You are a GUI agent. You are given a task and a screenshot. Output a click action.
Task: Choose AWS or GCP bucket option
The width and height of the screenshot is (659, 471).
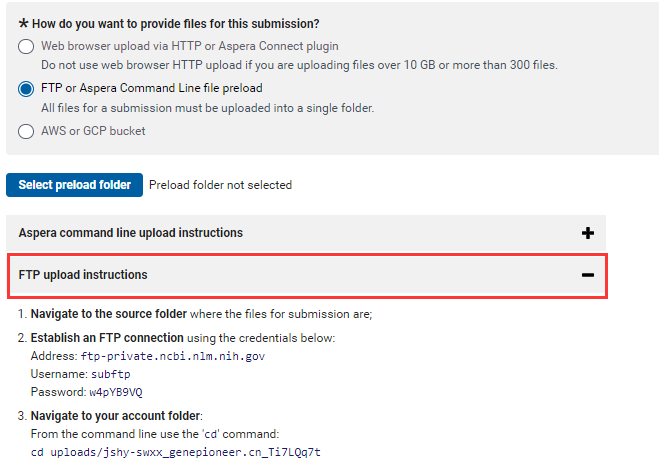click(x=26, y=131)
